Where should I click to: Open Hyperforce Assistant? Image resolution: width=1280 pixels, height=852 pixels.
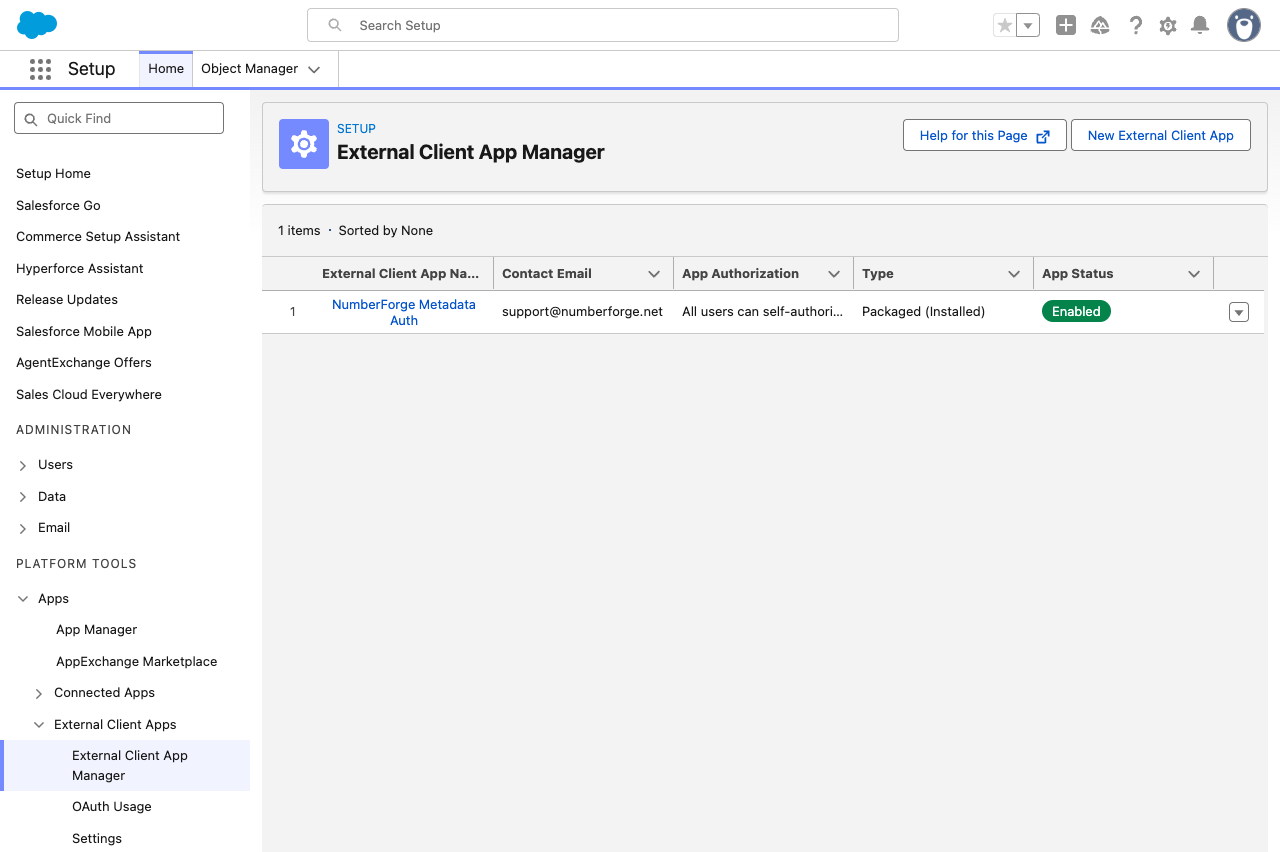click(x=80, y=268)
